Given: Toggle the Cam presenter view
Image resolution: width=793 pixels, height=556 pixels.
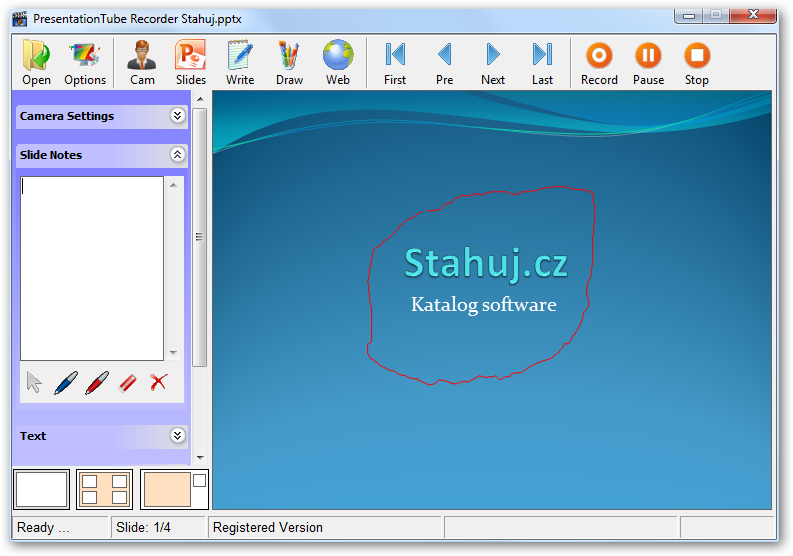Looking at the screenshot, I should 142,63.
